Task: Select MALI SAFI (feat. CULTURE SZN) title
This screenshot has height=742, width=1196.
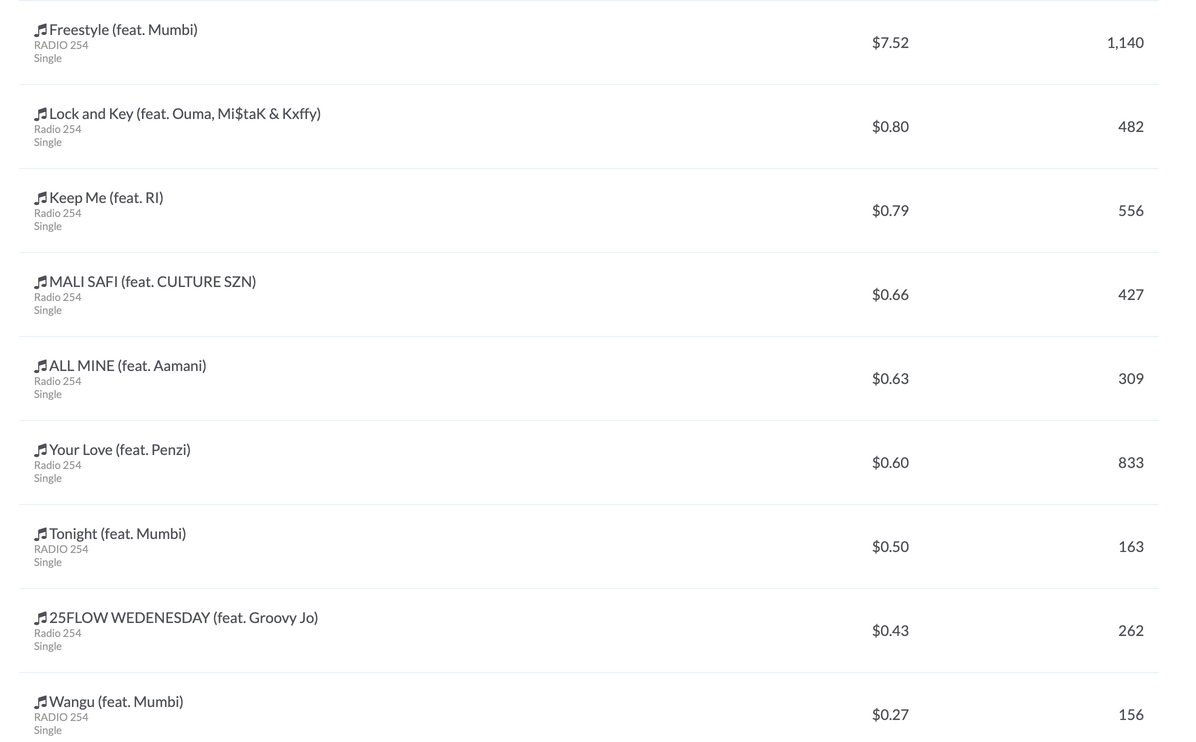Action: point(153,281)
